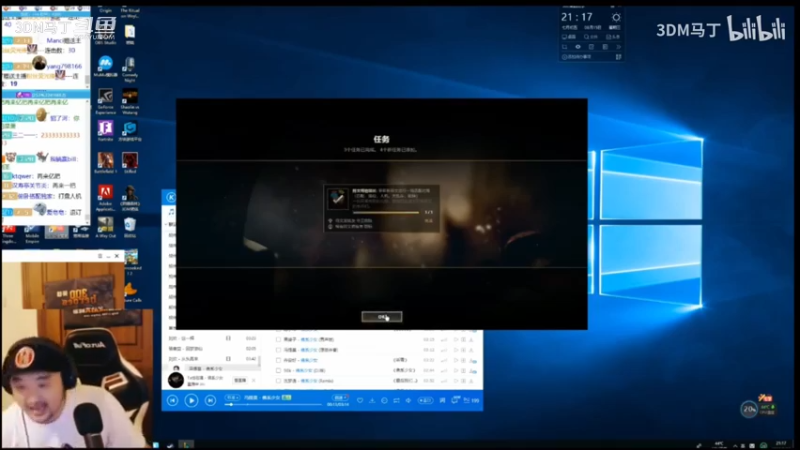The image size is (800, 450).
Task: Open Adobe Application Manager shortcut
Action: (x=105, y=198)
